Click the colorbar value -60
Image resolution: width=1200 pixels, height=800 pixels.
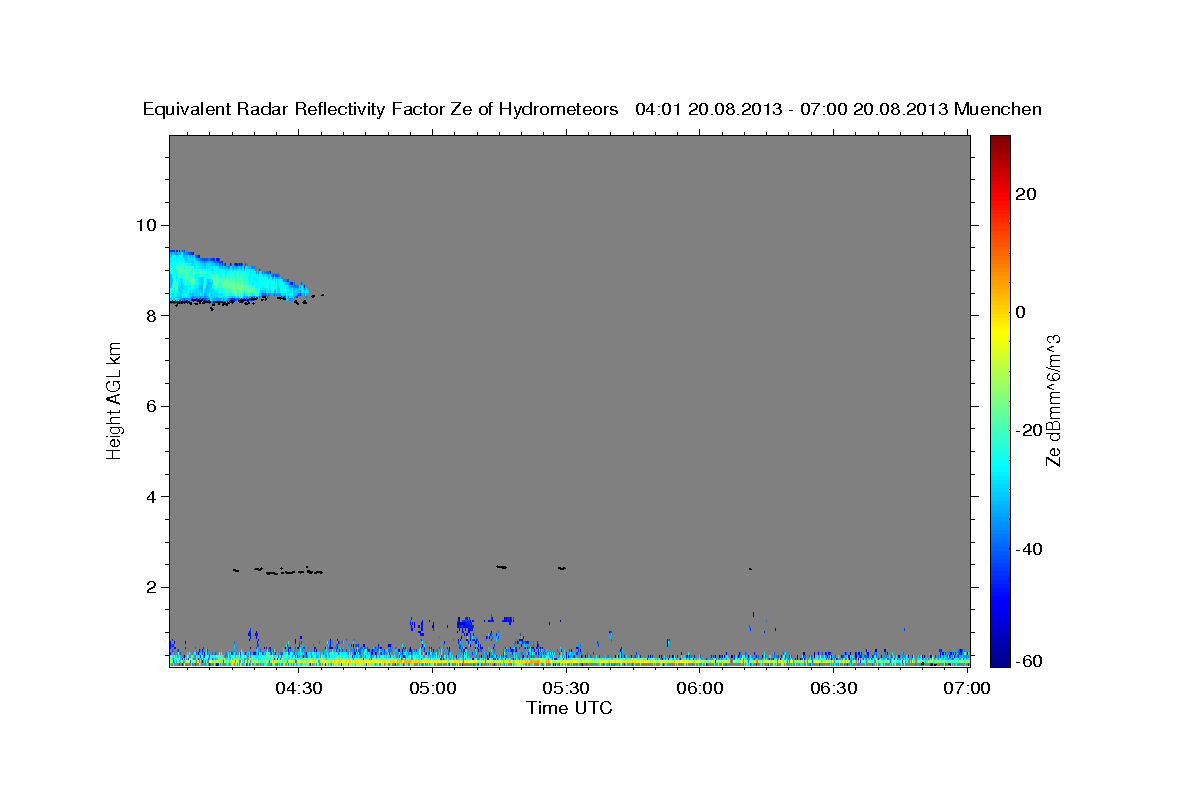click(x=1029, y=661)
